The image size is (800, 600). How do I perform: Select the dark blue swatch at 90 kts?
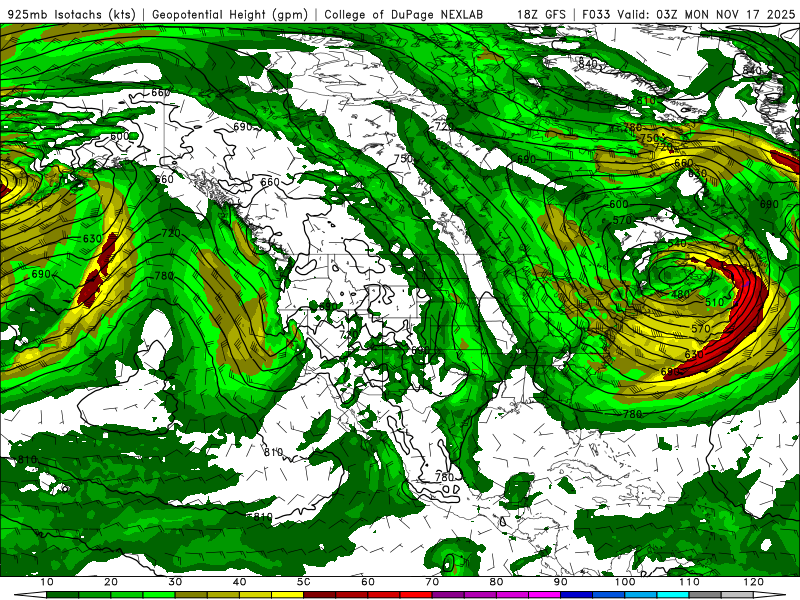[x=577, y=594]
